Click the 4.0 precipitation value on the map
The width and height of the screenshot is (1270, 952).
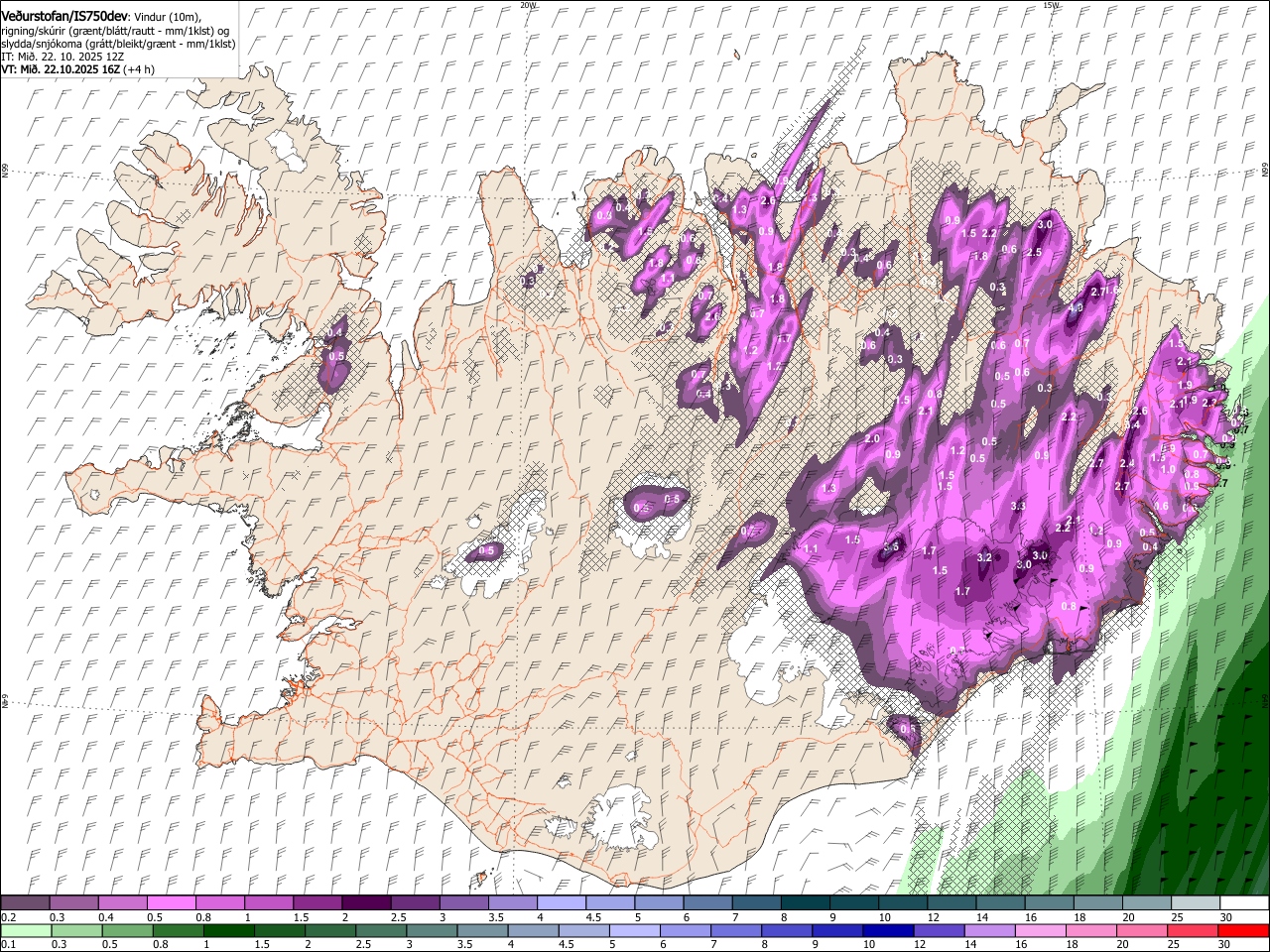(x=1075, y=308)
